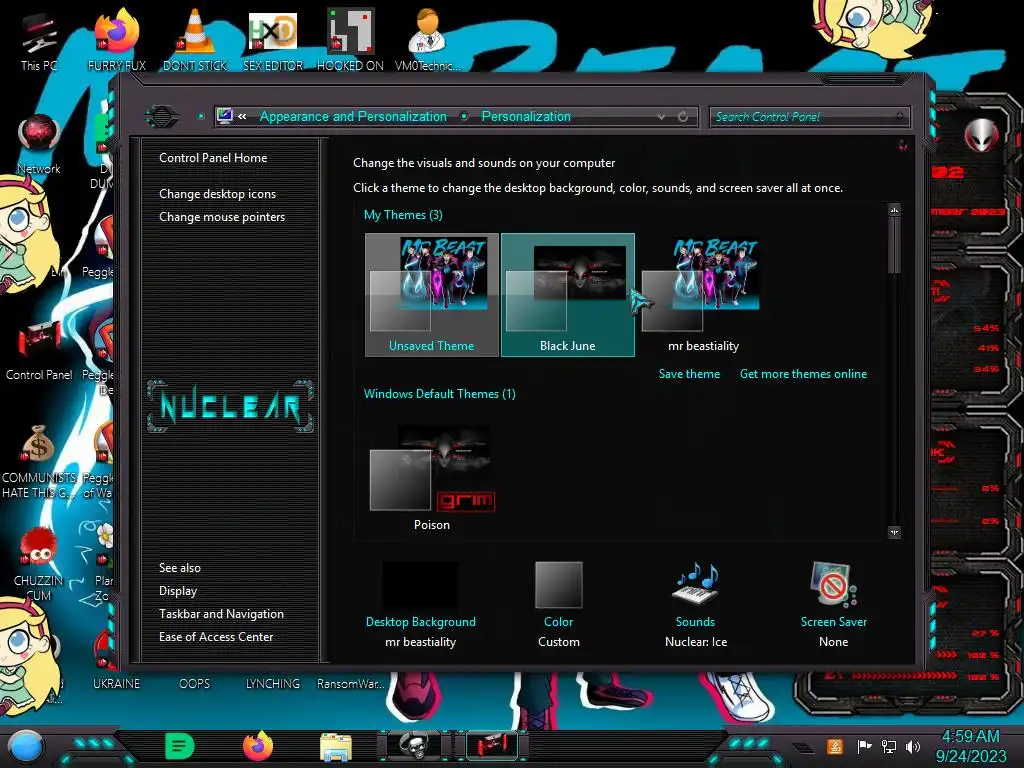This screenshot has height=768, width=1024.
Task: Click the theme list scrollbar up arrow
Action: [895, 210]
